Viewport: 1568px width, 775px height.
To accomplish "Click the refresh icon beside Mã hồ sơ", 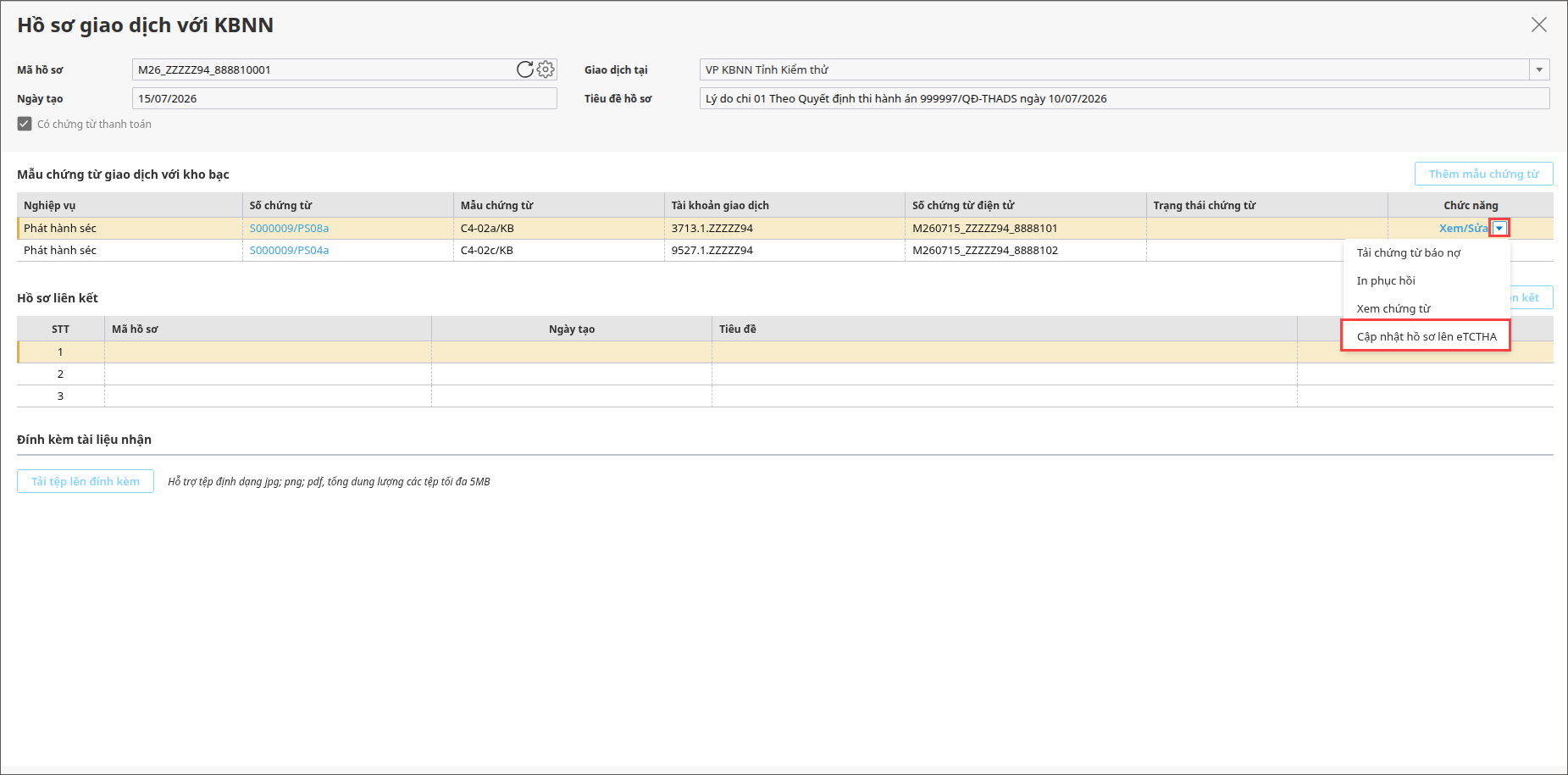I will pos(525,69).
